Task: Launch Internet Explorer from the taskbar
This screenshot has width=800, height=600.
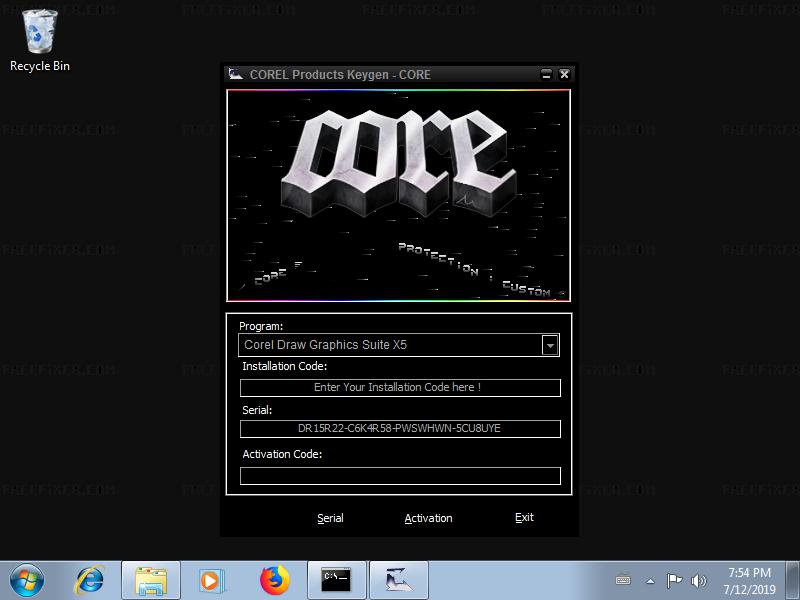Action: pos(90,581)
